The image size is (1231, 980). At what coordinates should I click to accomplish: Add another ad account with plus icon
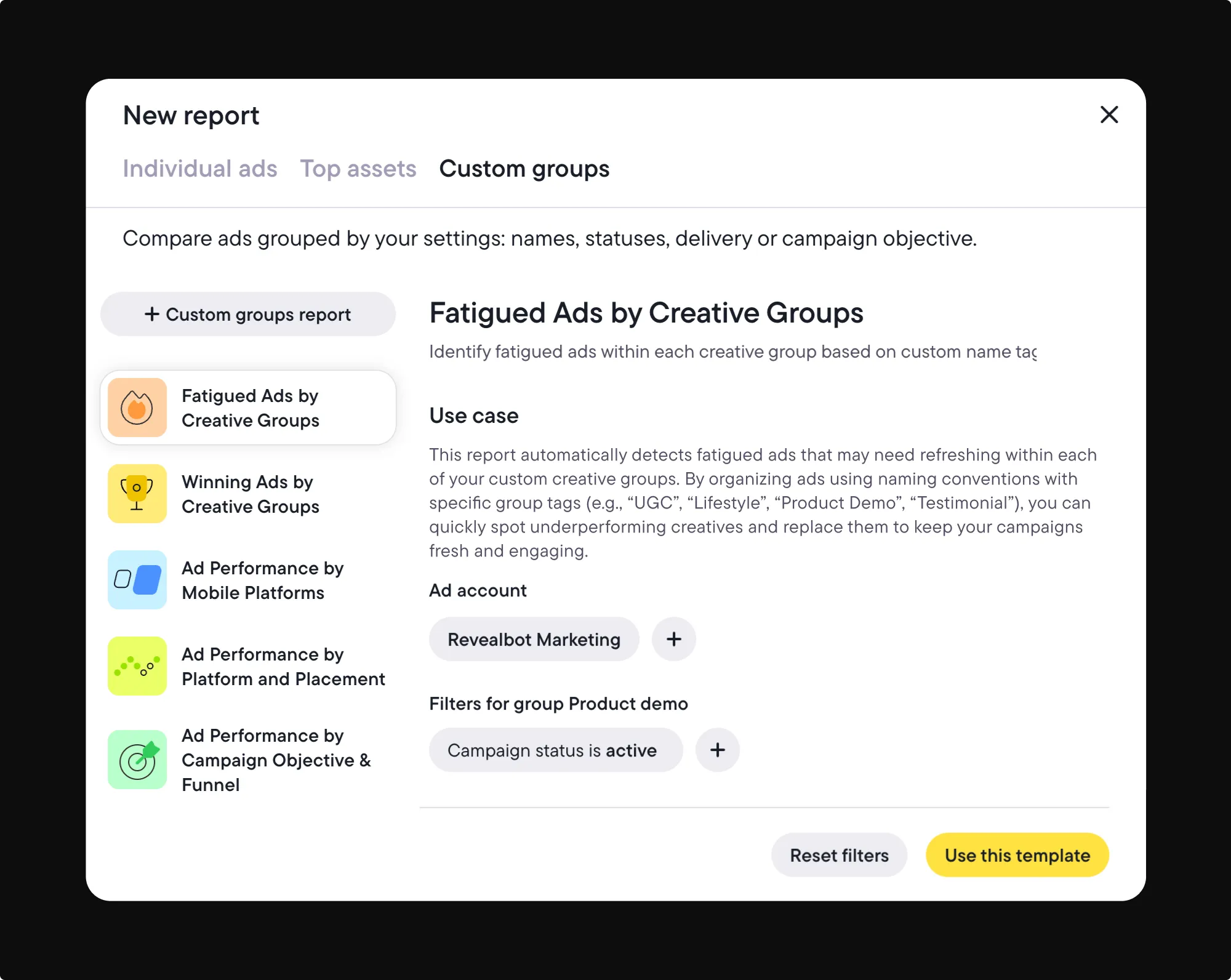(x=674, y=639)
